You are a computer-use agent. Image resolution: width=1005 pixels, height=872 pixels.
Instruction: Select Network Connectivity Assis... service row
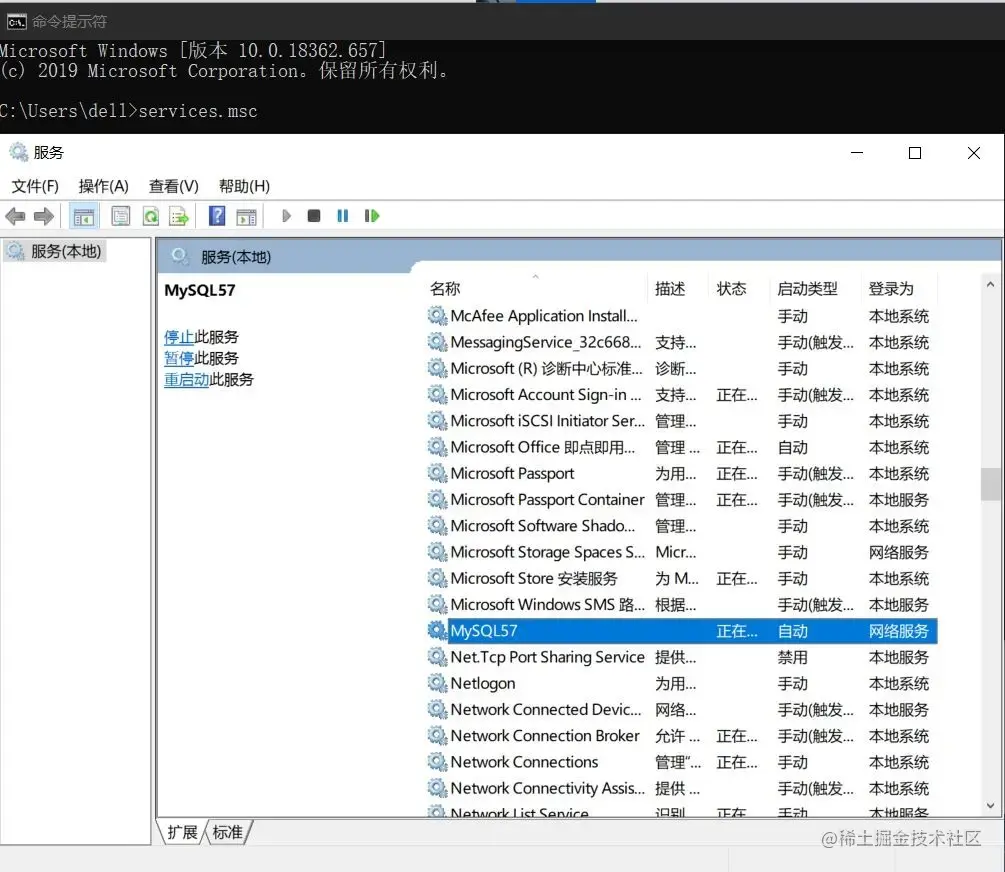[x=682, y=788]
